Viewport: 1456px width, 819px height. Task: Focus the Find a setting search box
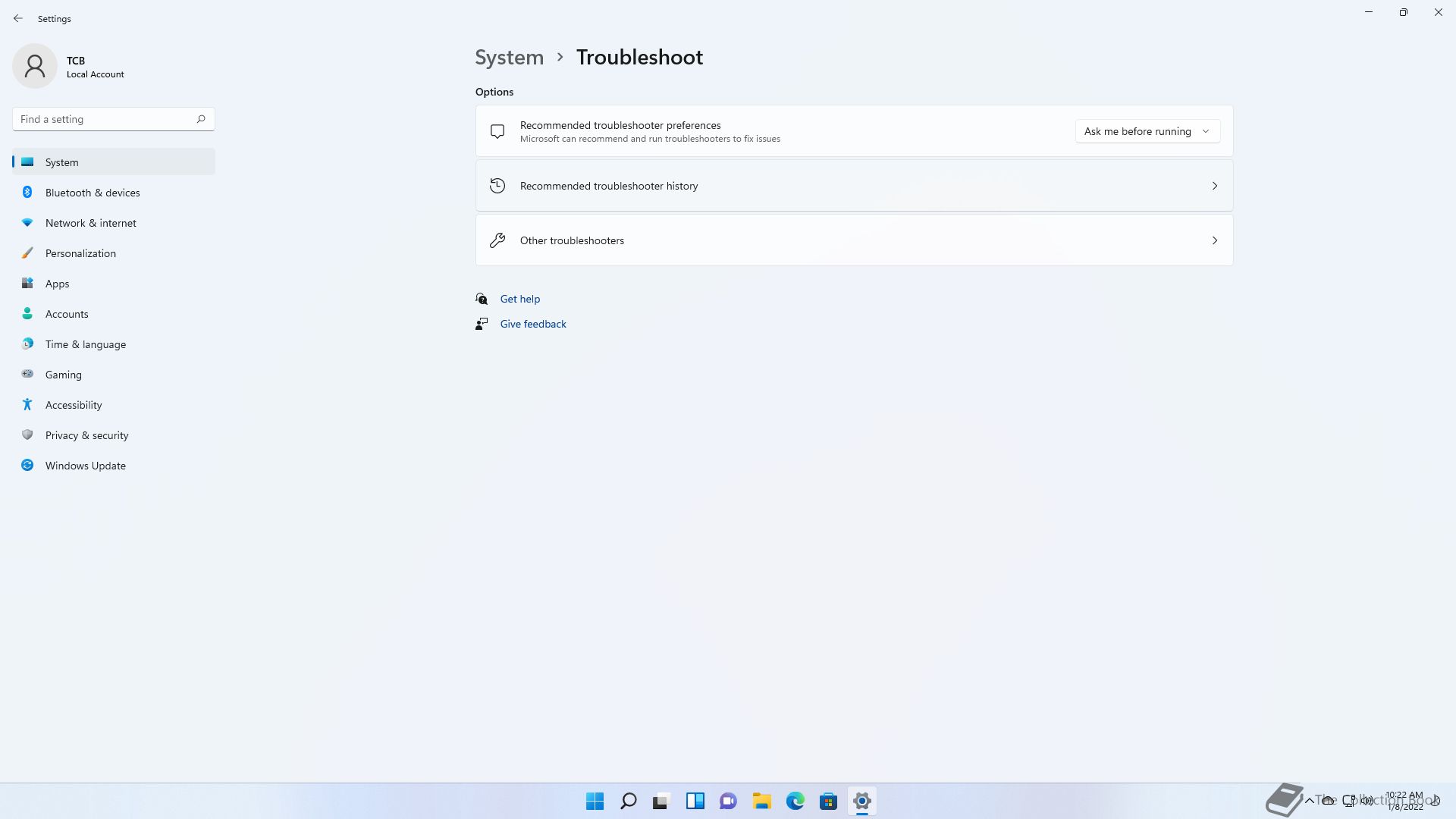pos(114,119)
